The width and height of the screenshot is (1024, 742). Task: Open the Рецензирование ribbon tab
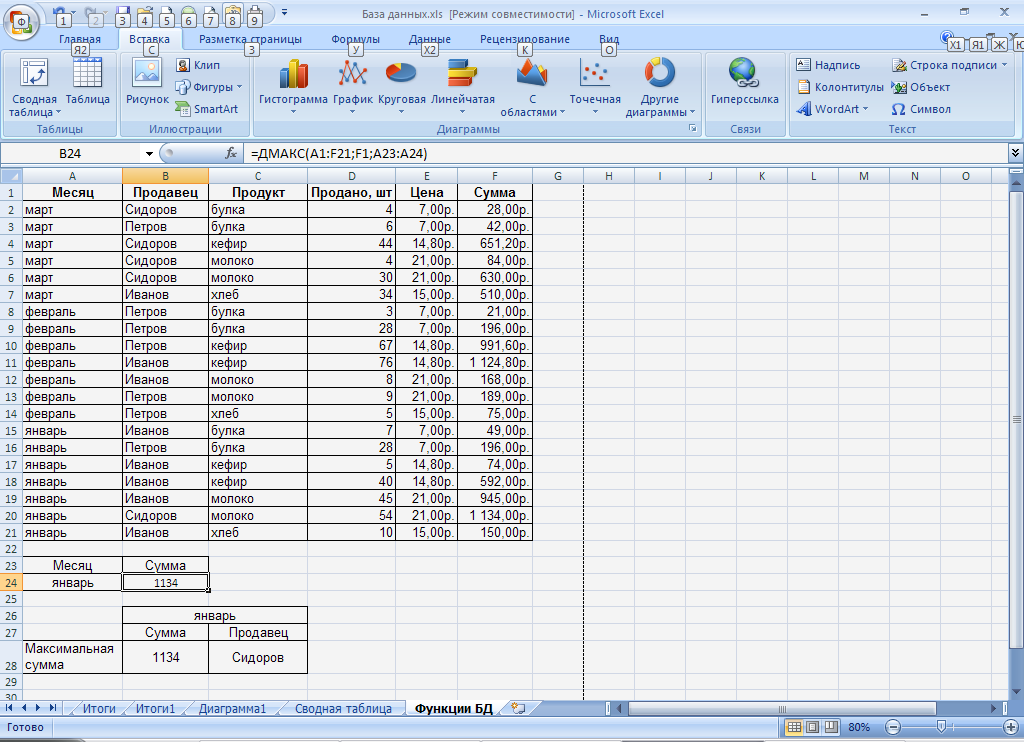[524, 39]
